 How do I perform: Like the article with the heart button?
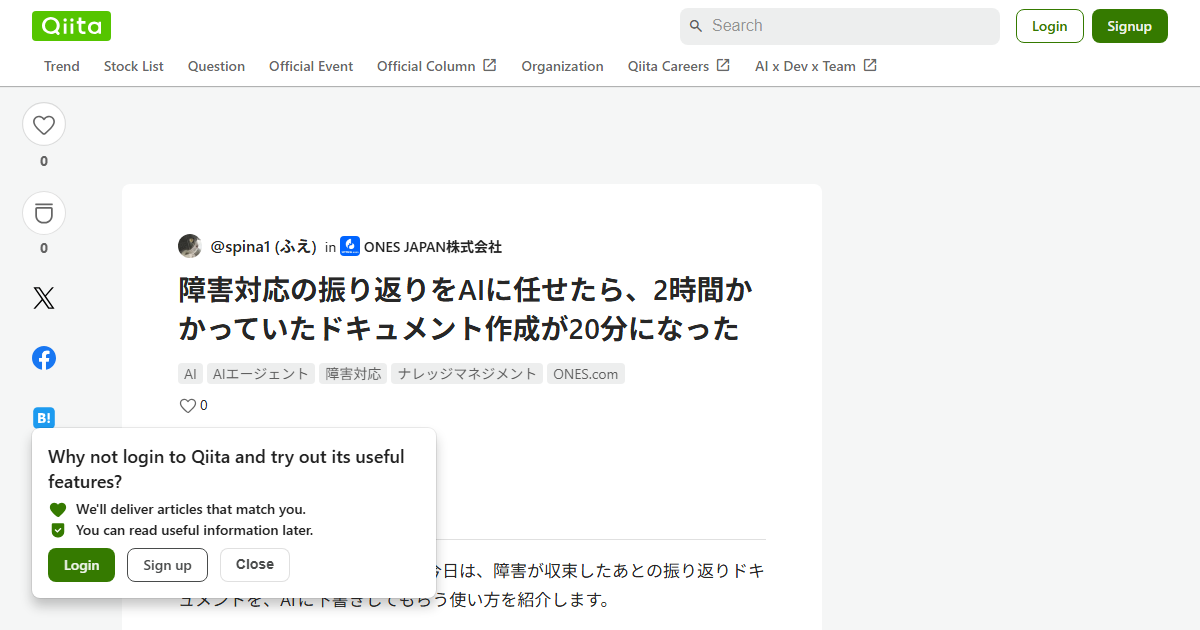(x=44, y=125)
